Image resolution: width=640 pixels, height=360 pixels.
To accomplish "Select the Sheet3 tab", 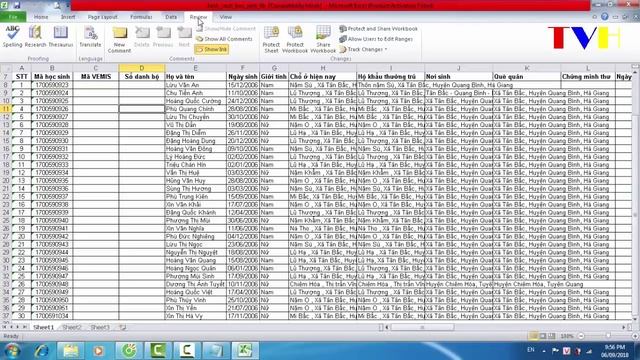I will (100, 327).
